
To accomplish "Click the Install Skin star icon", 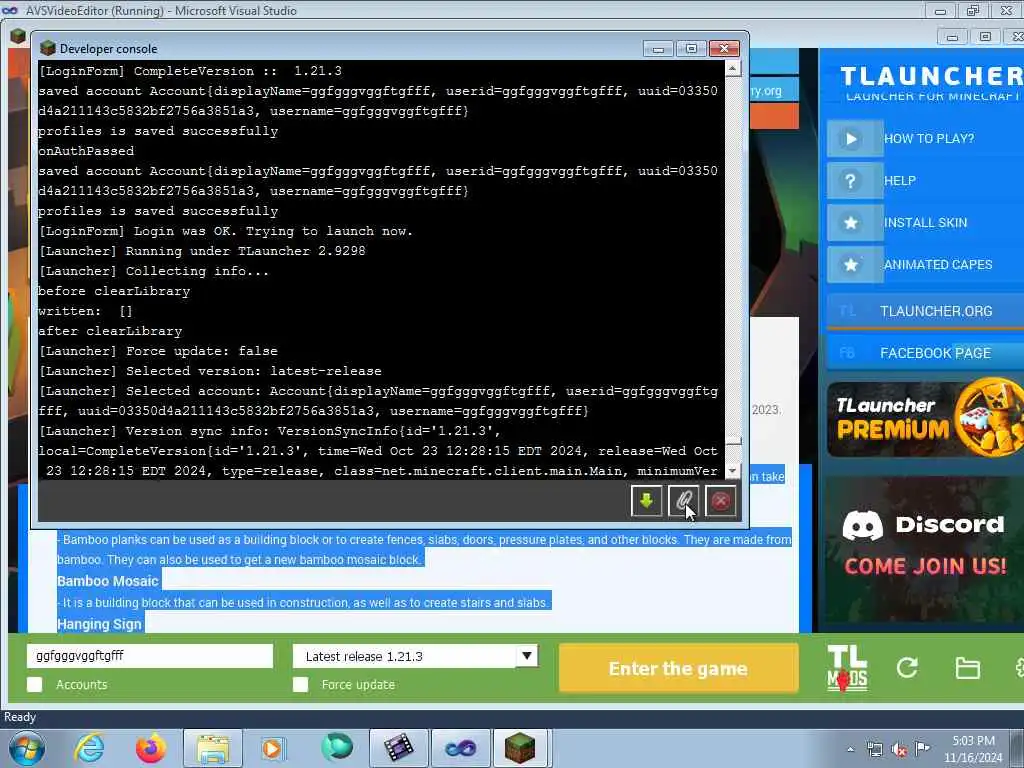I will pos(851,223).
